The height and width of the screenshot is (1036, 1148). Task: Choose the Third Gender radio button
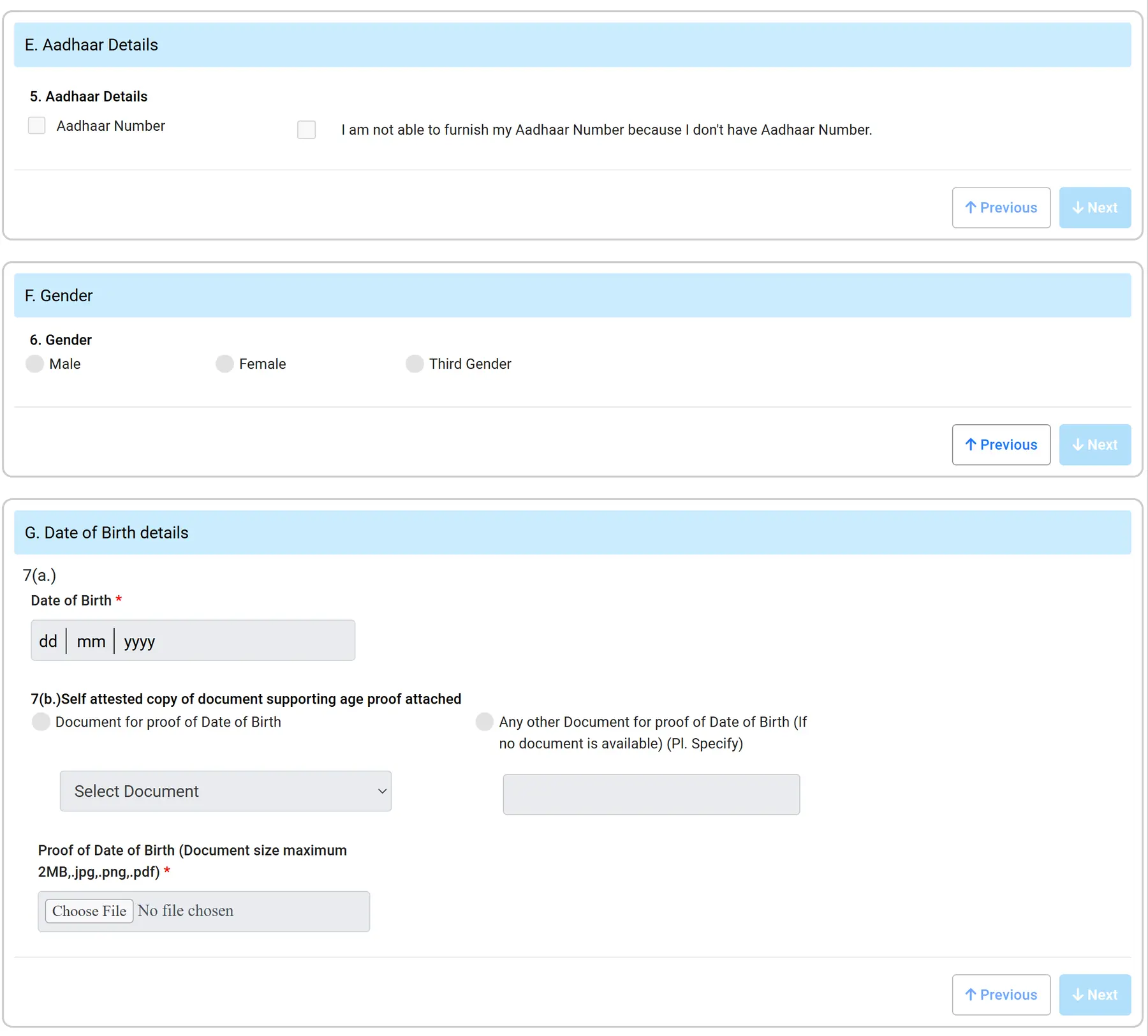pyautogui.click(x=415, y=364)
